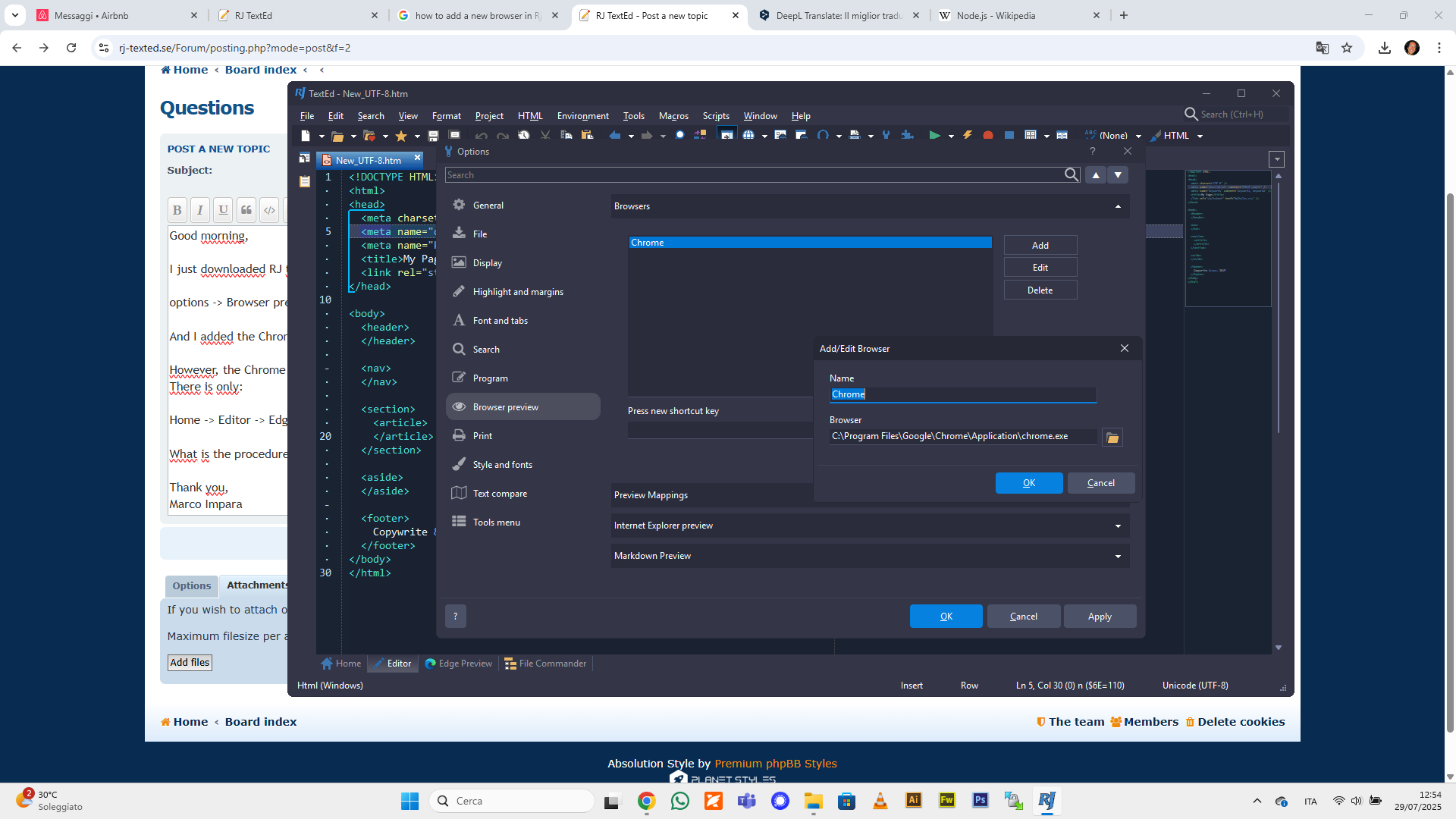
Task: Click the Undo arrow icon
Action: [x=482, y=136]
